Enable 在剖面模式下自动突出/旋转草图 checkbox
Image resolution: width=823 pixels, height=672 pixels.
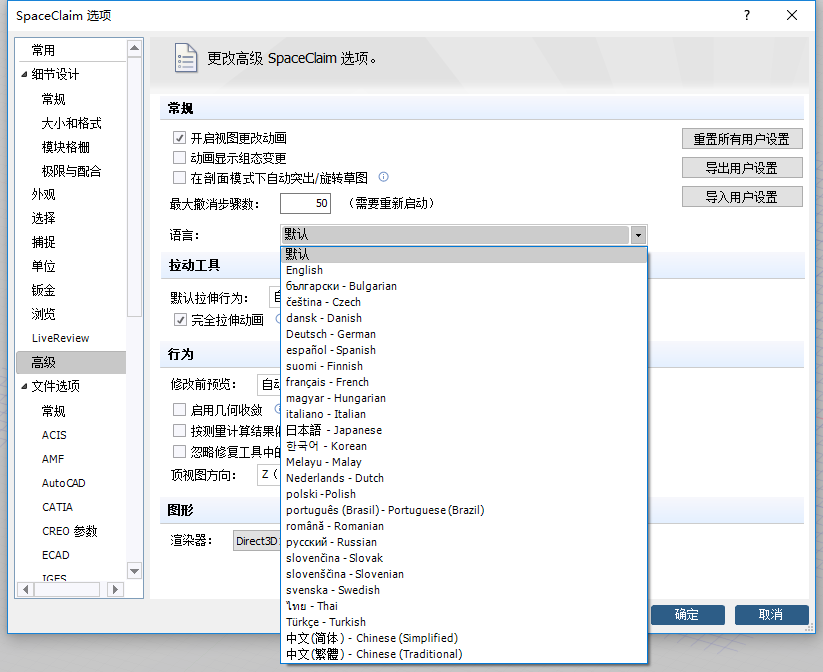coord(180,177)
